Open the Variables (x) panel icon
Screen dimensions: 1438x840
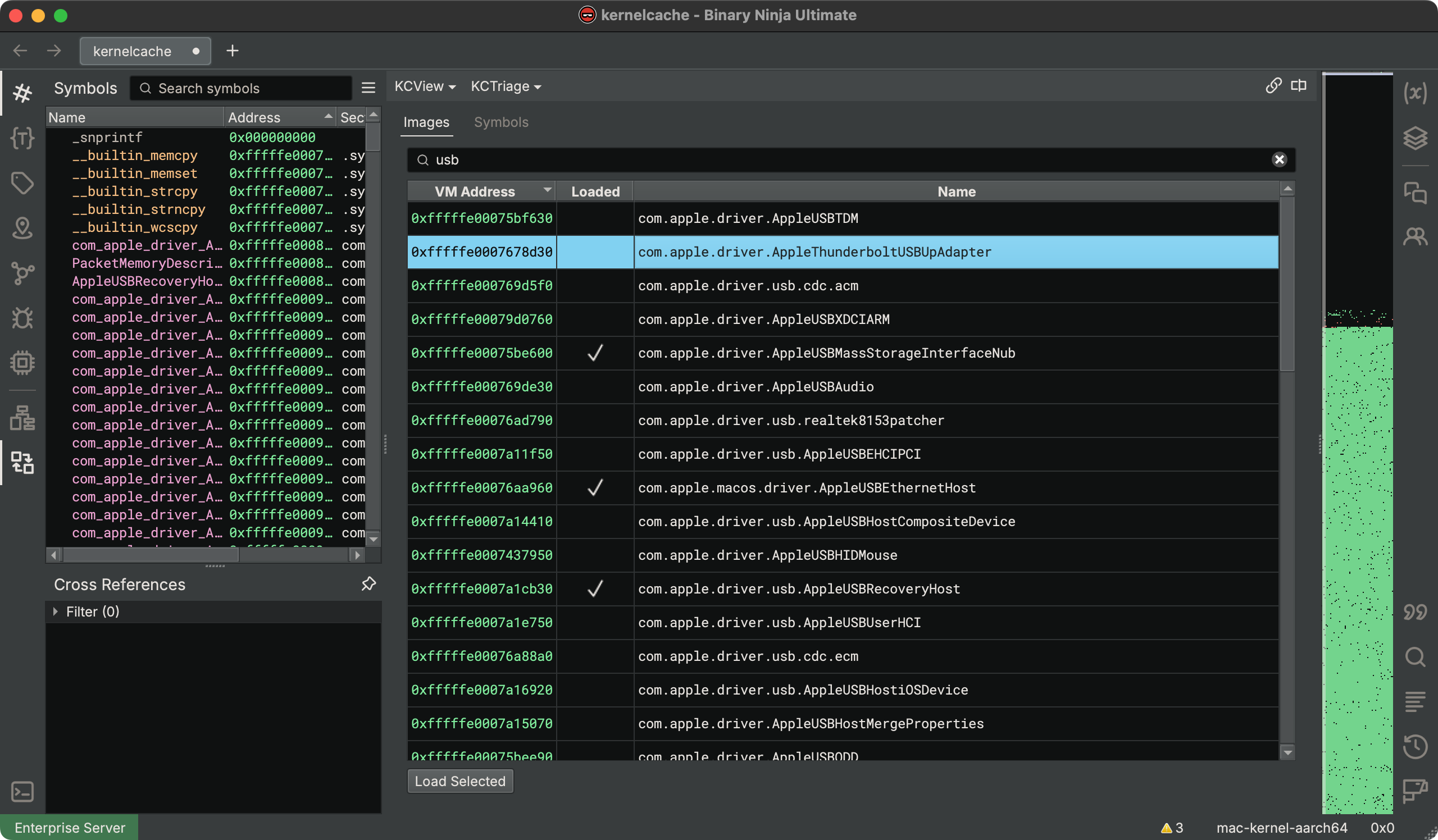1415,93
